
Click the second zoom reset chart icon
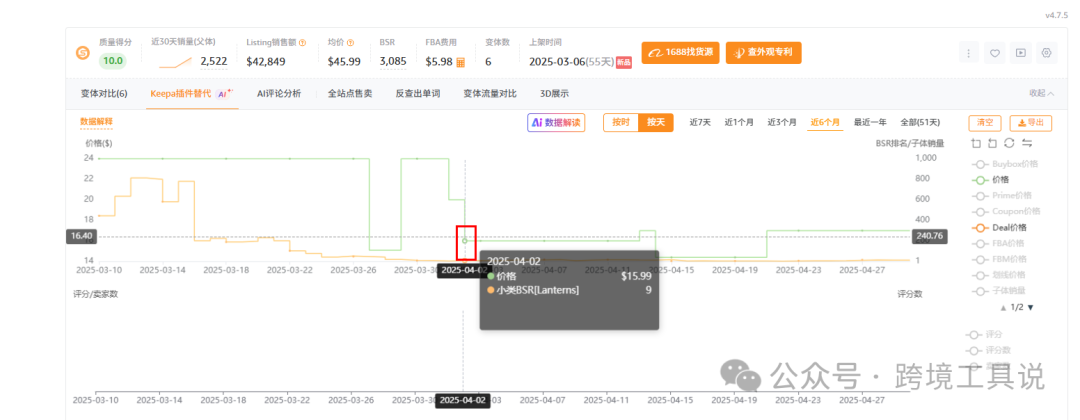pos(992,143)
